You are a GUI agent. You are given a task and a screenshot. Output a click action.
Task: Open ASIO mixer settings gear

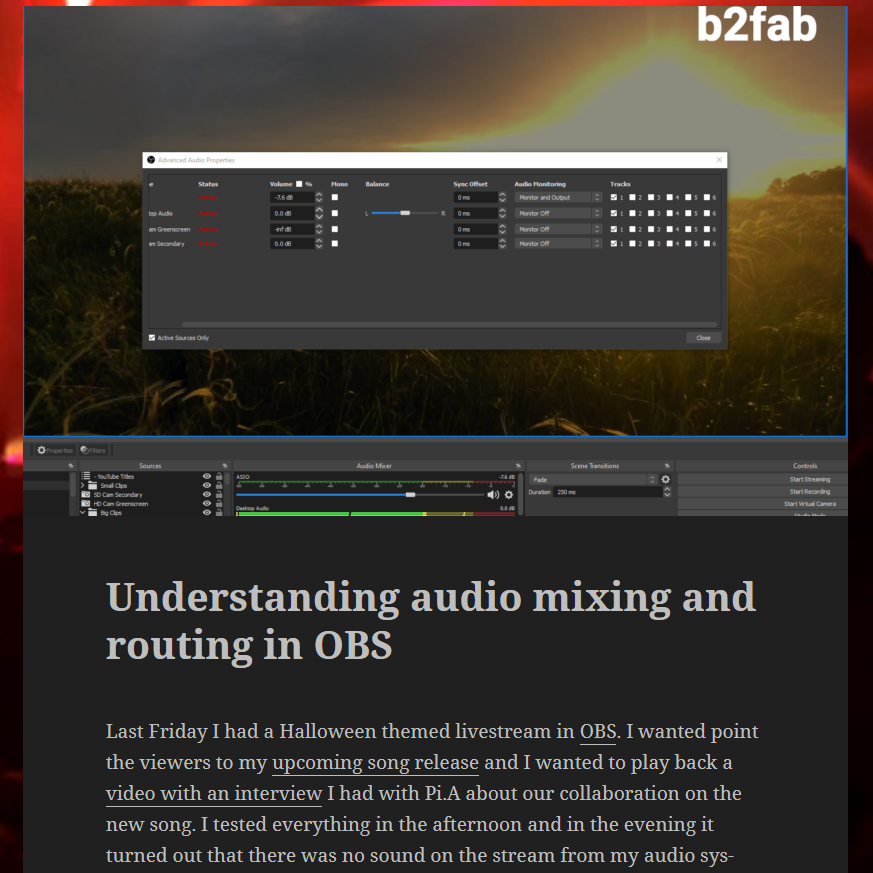[509, 494]
